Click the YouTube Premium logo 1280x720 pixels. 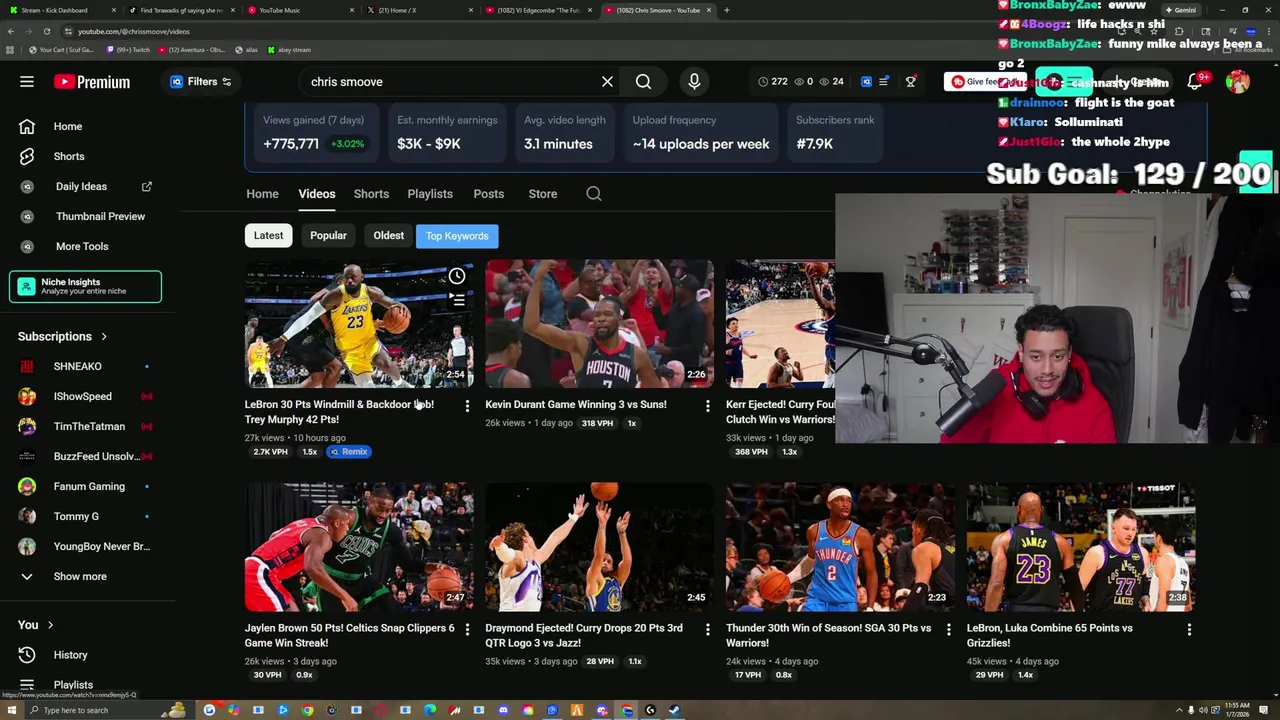click(x=92, y=82)
